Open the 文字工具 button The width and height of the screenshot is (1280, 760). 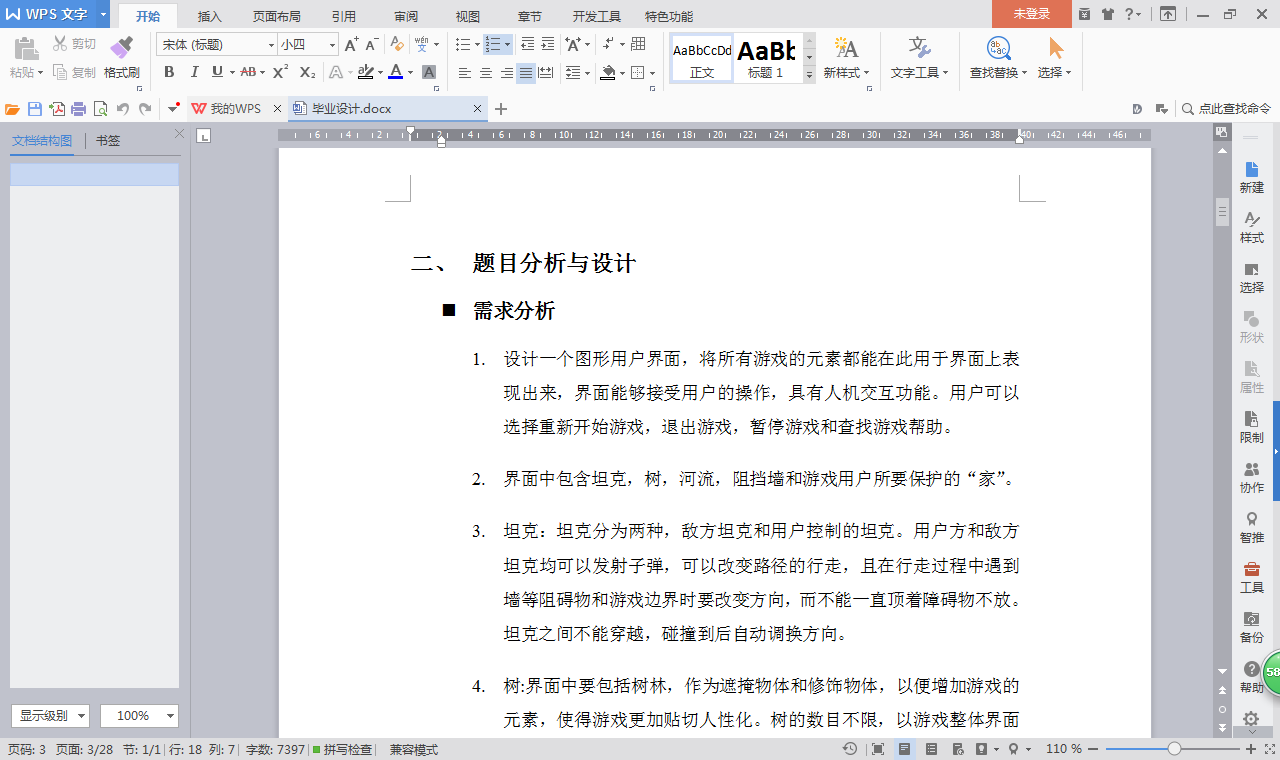coord(920,58)
